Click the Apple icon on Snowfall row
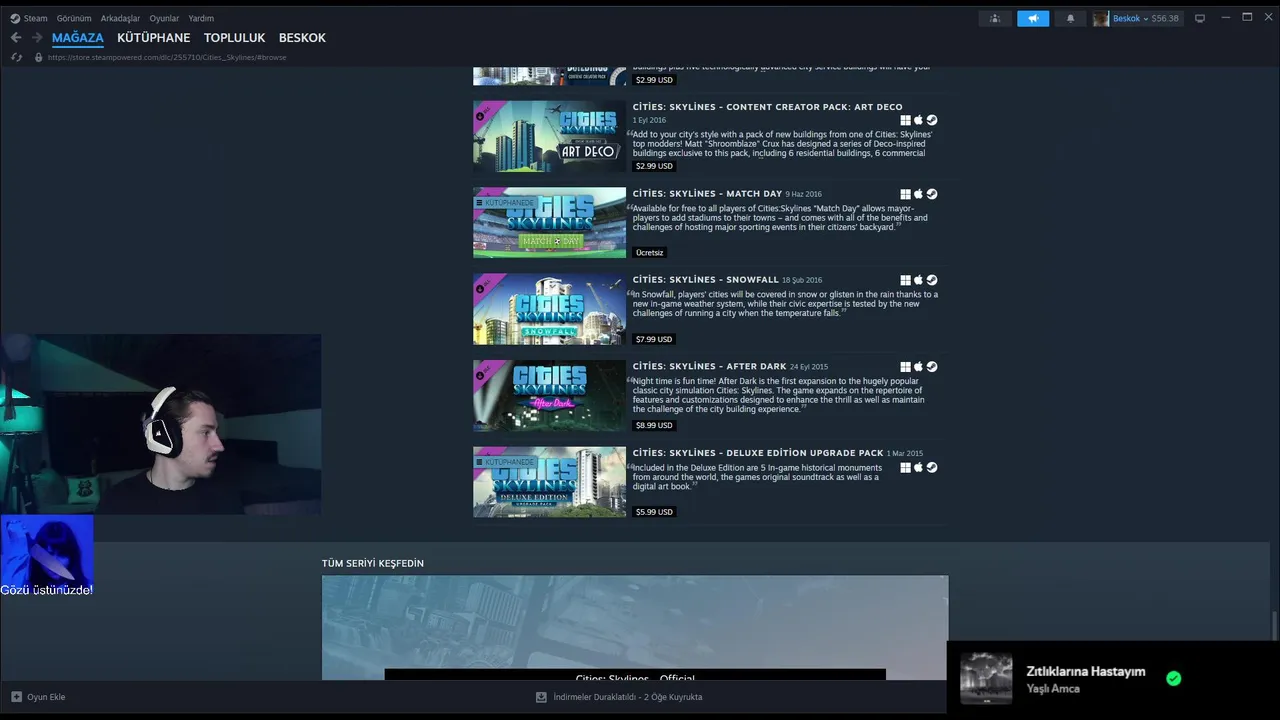 coord(918,280)
